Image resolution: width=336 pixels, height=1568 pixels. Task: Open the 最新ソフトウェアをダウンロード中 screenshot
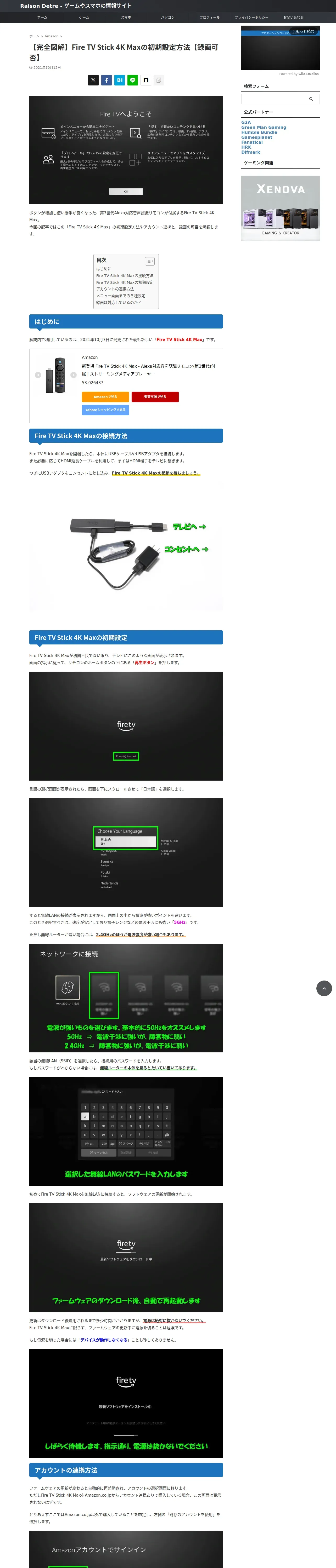(x=126, y=1258)
